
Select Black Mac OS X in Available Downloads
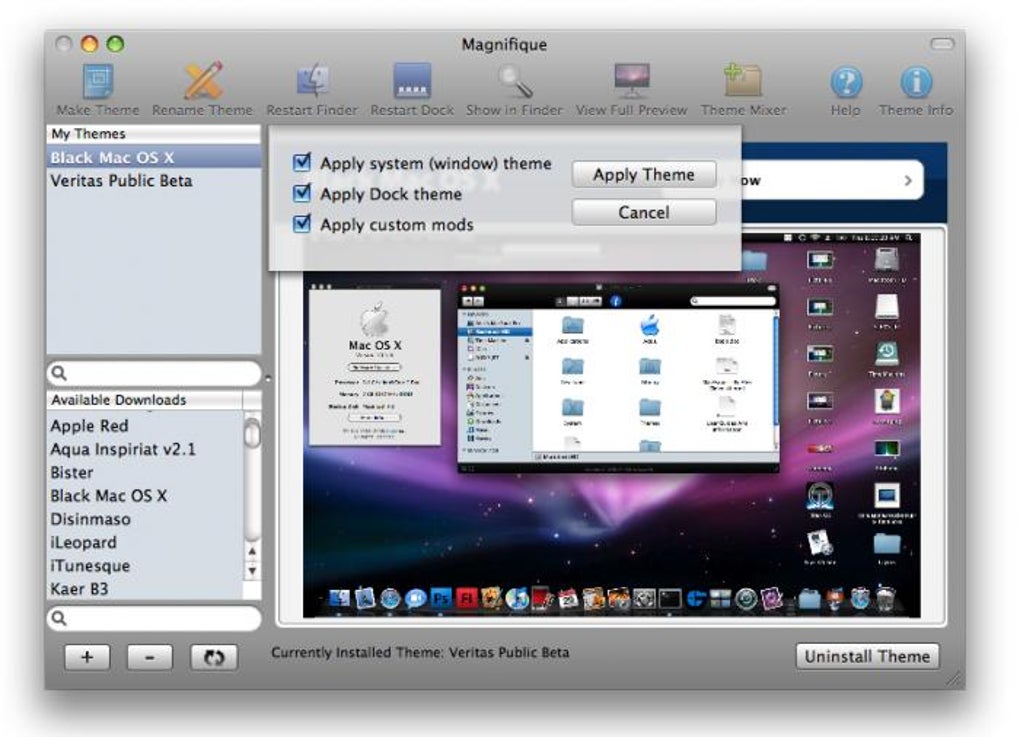pyautogui.click(x=144, y=496)
